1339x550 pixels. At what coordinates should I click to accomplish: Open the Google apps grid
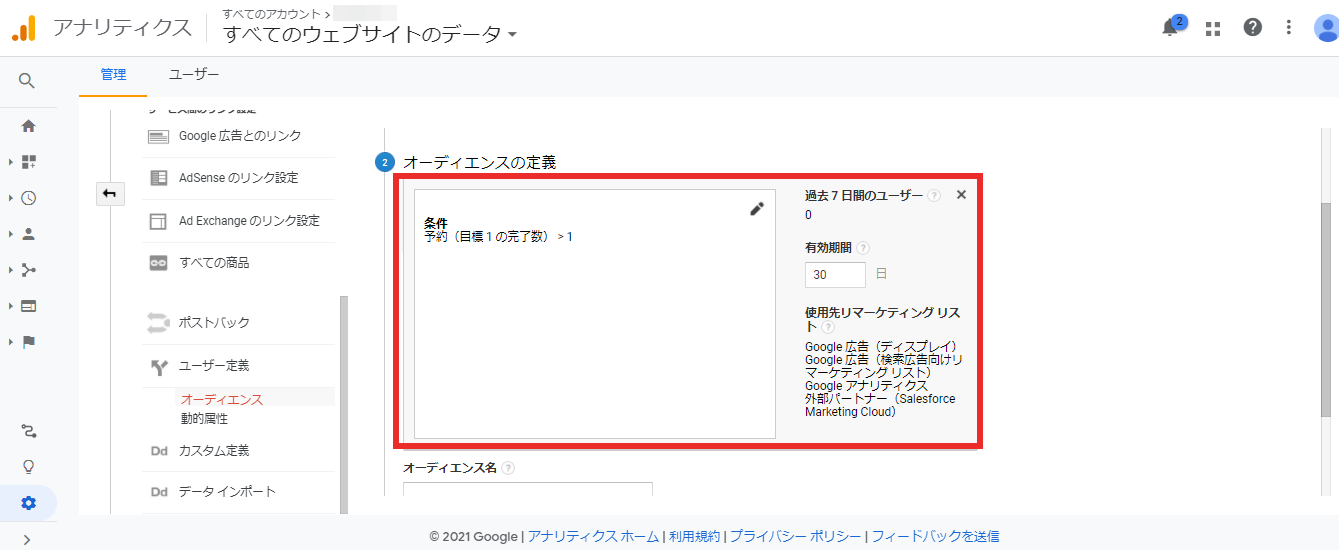(1213, 28)
